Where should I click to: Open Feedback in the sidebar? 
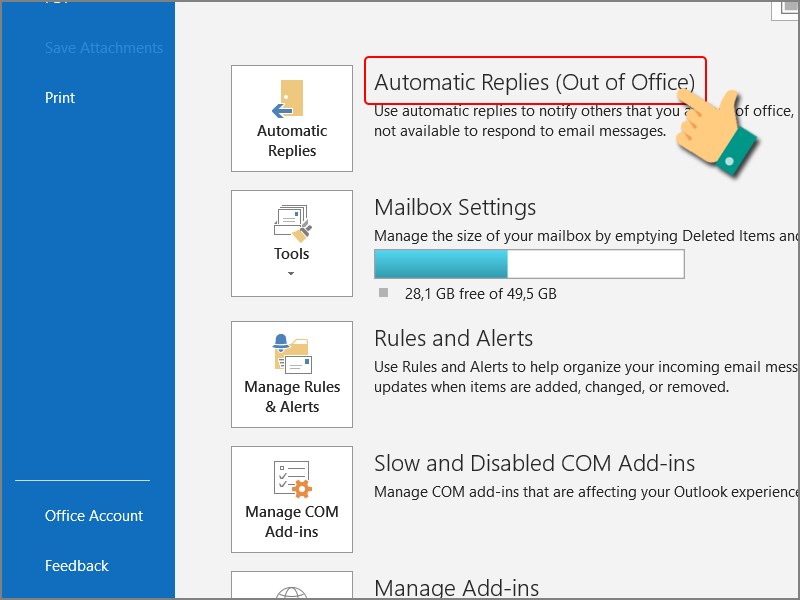pos(77,566)
